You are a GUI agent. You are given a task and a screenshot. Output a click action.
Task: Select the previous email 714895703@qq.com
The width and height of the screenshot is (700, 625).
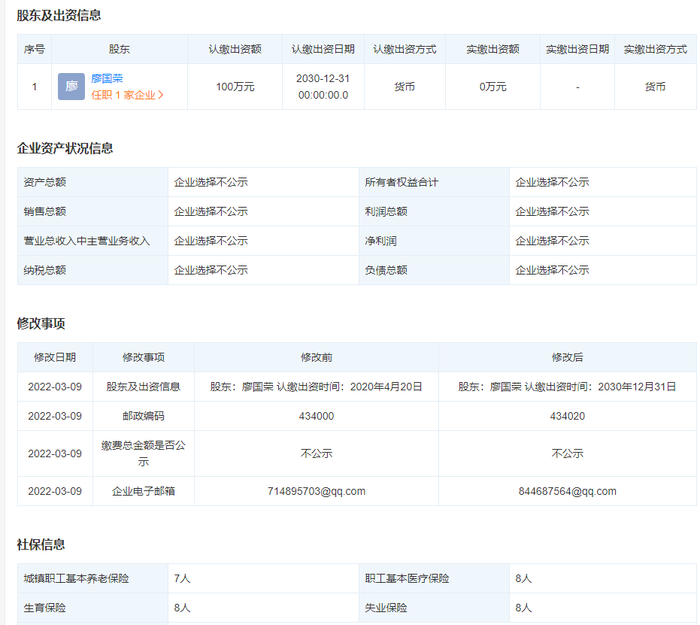316,491
